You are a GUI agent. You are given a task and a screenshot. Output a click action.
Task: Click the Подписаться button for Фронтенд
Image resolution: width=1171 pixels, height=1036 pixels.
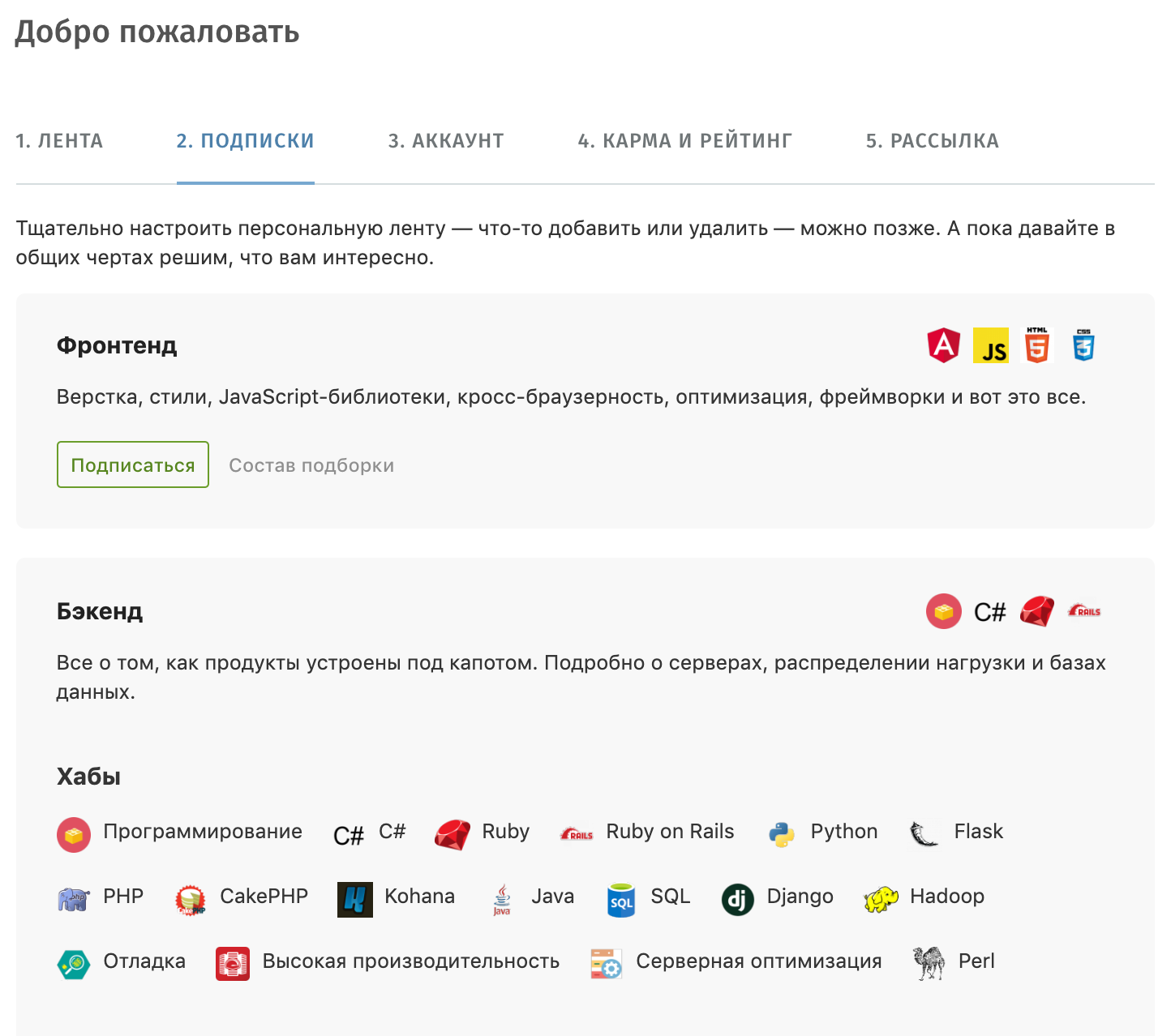click(x=132, y=464)
